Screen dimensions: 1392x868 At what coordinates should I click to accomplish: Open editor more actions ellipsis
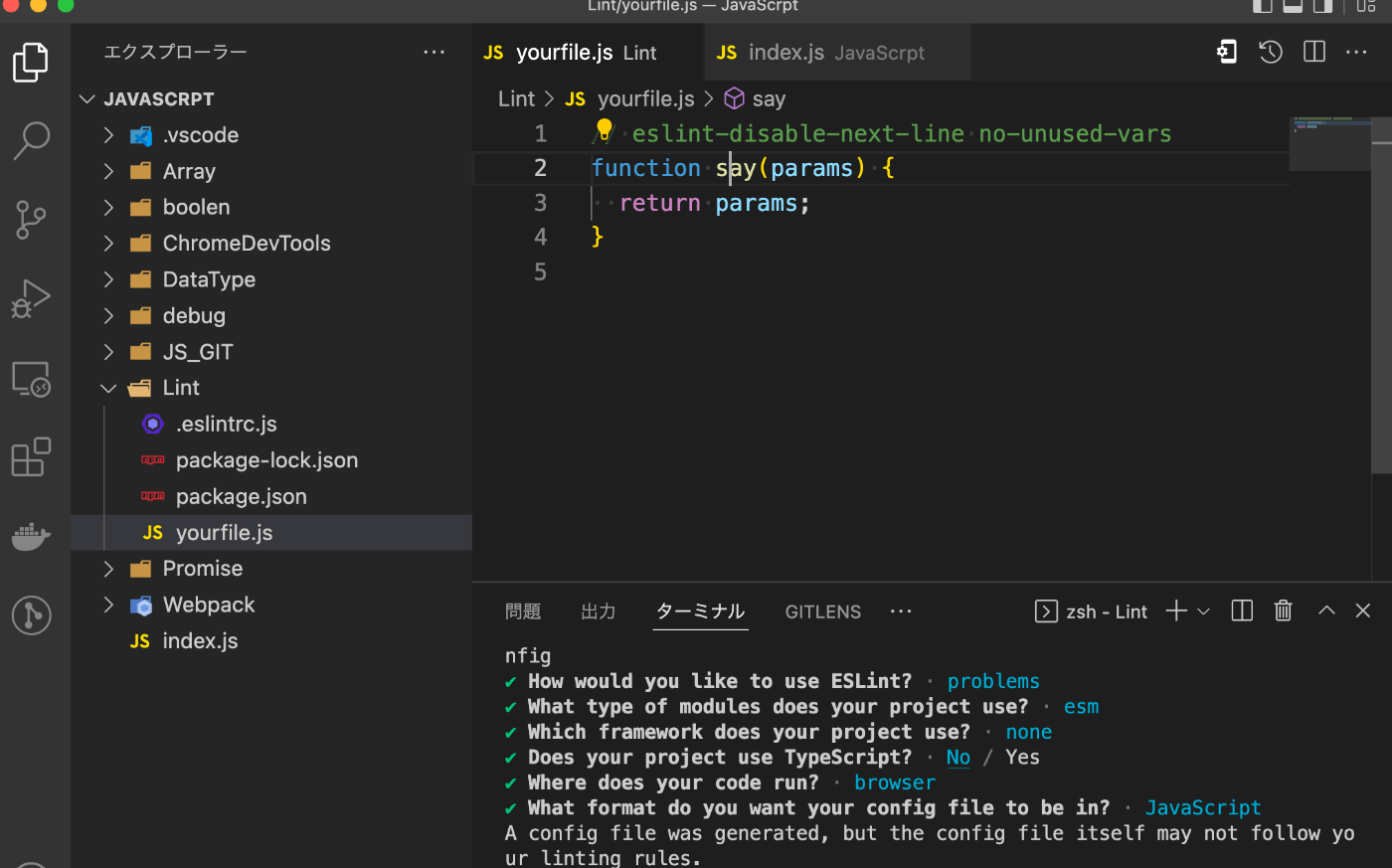[1356, 52]
